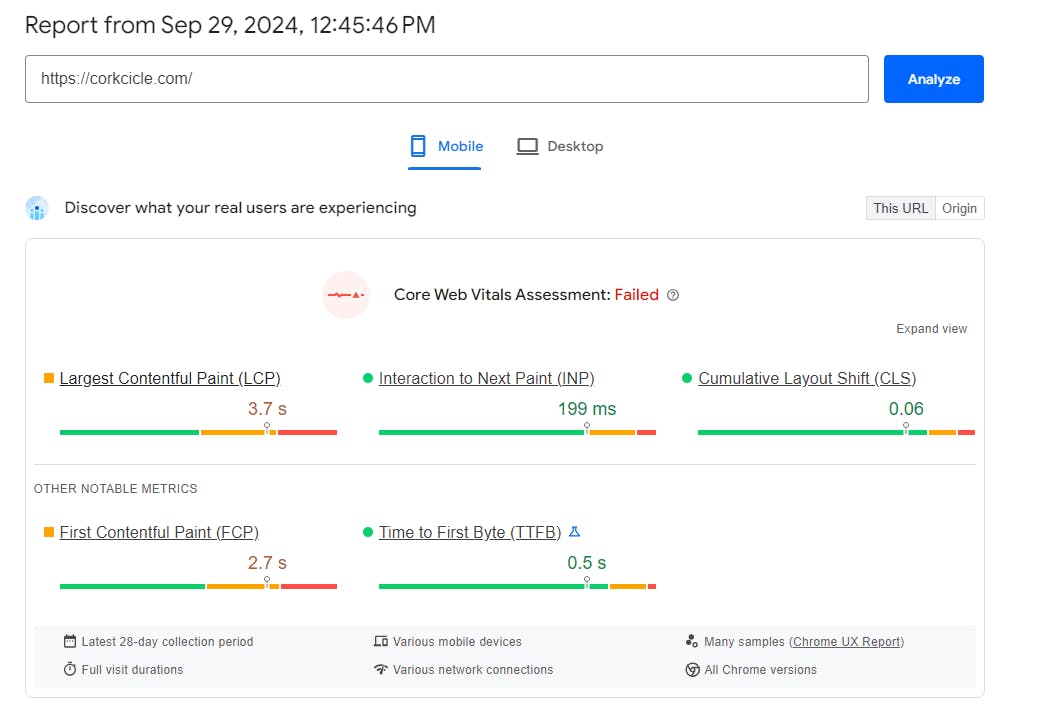Open the Chrome UX Report link

[847, 641]
